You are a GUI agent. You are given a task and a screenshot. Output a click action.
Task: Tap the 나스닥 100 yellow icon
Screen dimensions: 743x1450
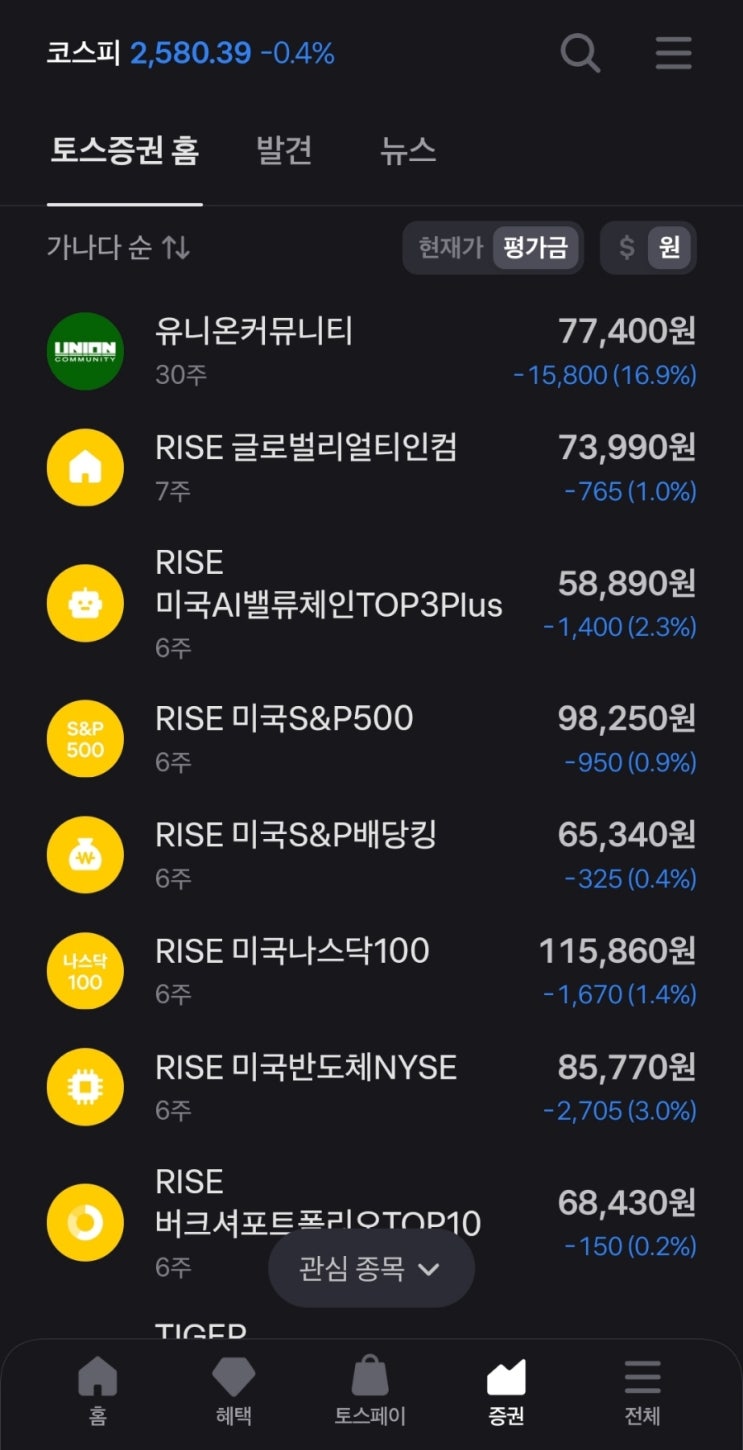85,971
